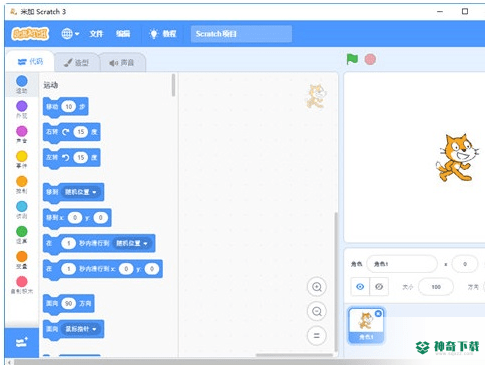Click the 90 direction value
489x365 pixels.
(x=68, y=303)
